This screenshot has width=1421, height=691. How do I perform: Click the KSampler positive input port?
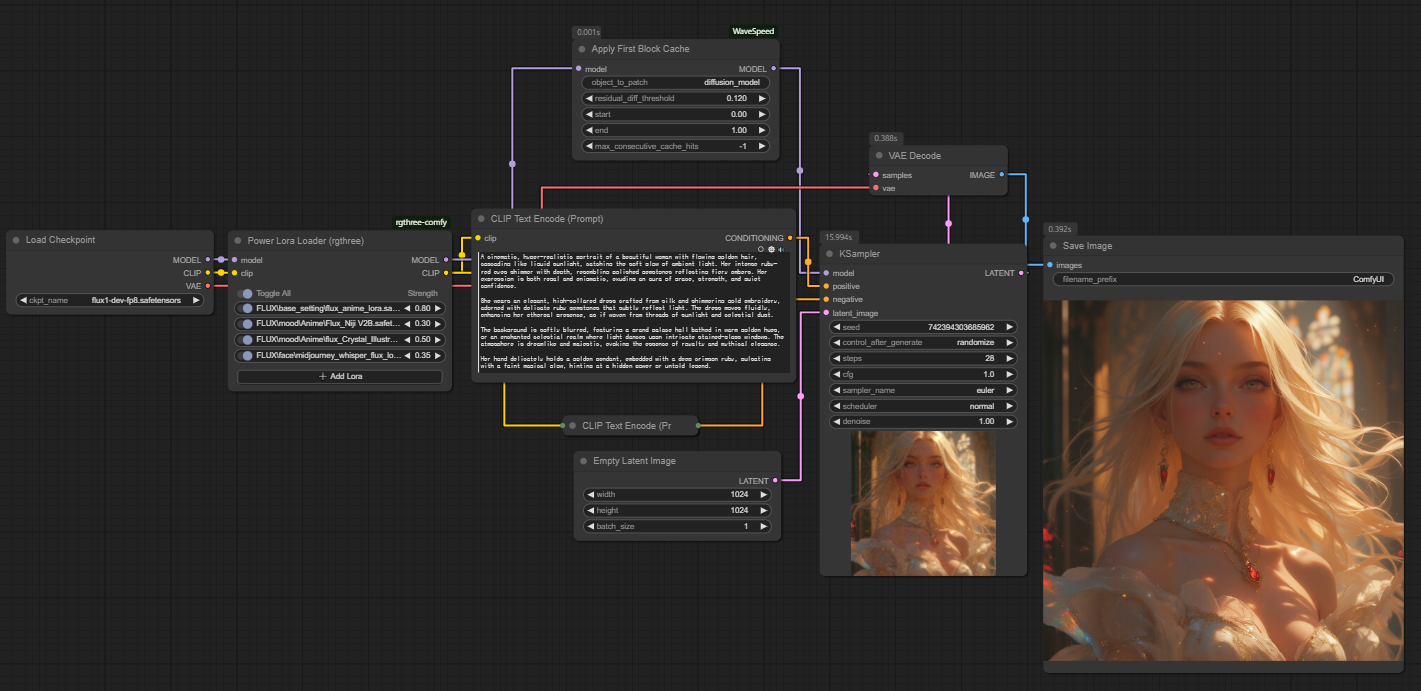tap(826, 286)
